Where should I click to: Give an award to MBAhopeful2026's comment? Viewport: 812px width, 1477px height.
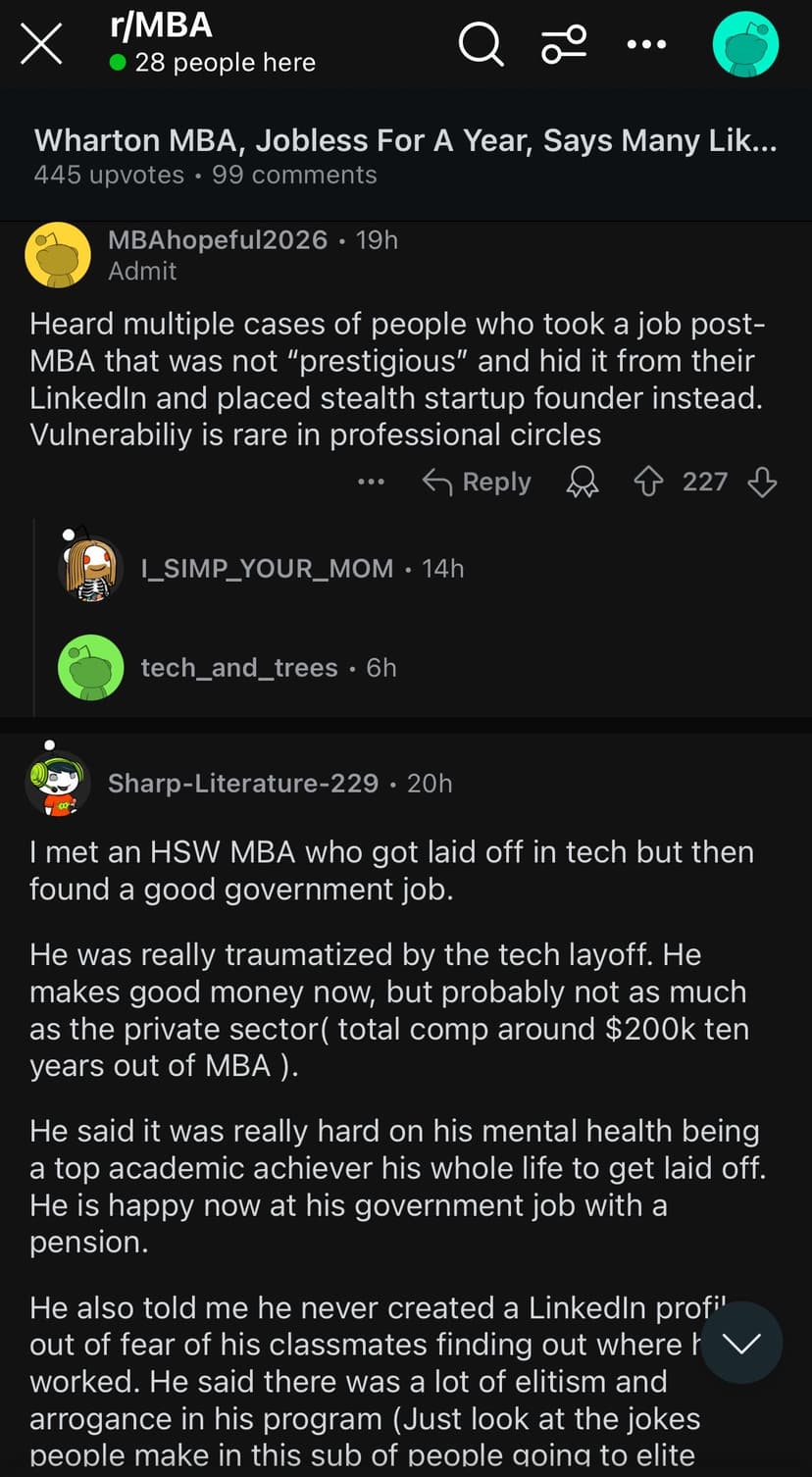pos(584,482)
